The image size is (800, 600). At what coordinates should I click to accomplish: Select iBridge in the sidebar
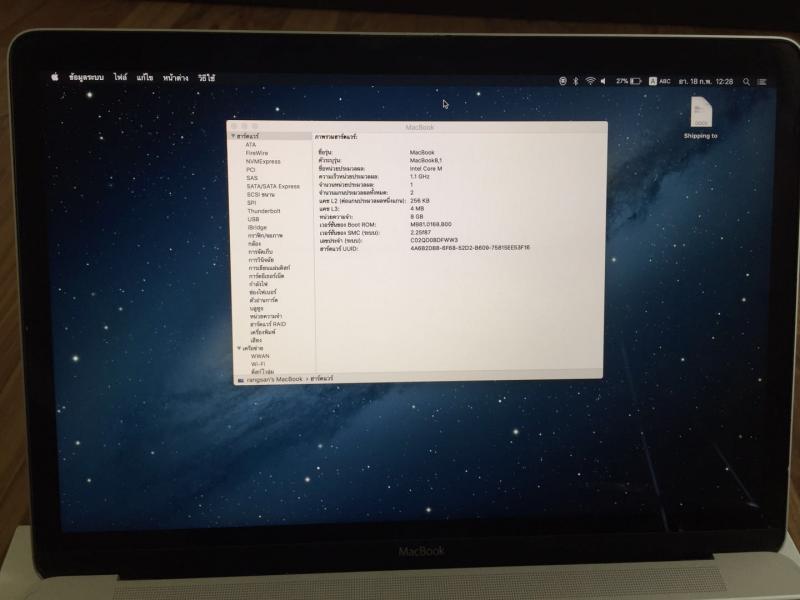pyautogui.click(x=257, y=227)
